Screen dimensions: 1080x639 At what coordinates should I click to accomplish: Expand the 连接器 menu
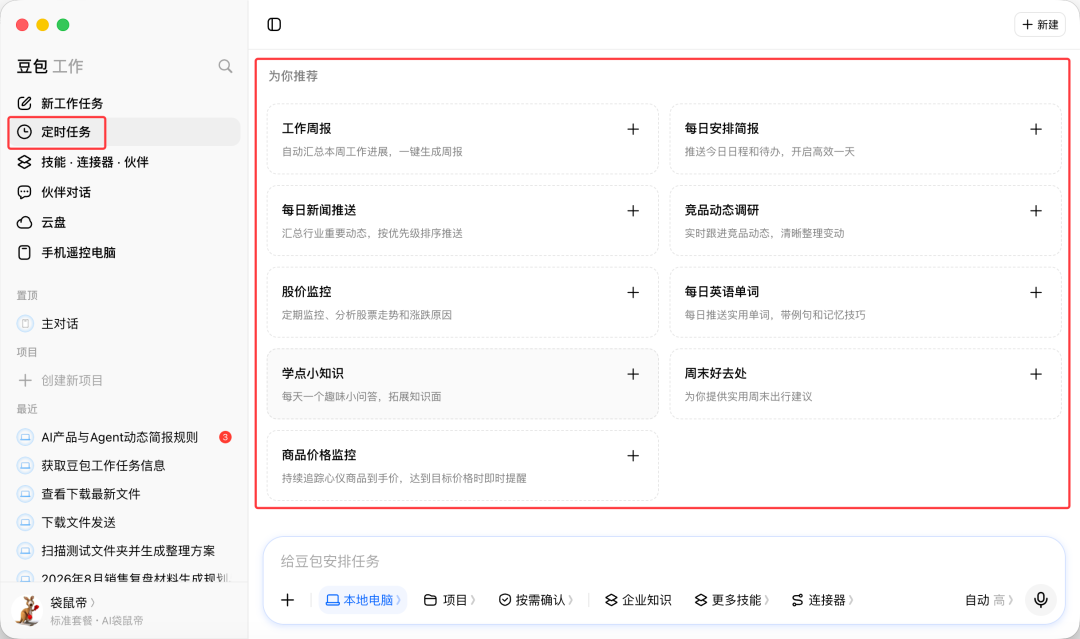tap(822, 600)
